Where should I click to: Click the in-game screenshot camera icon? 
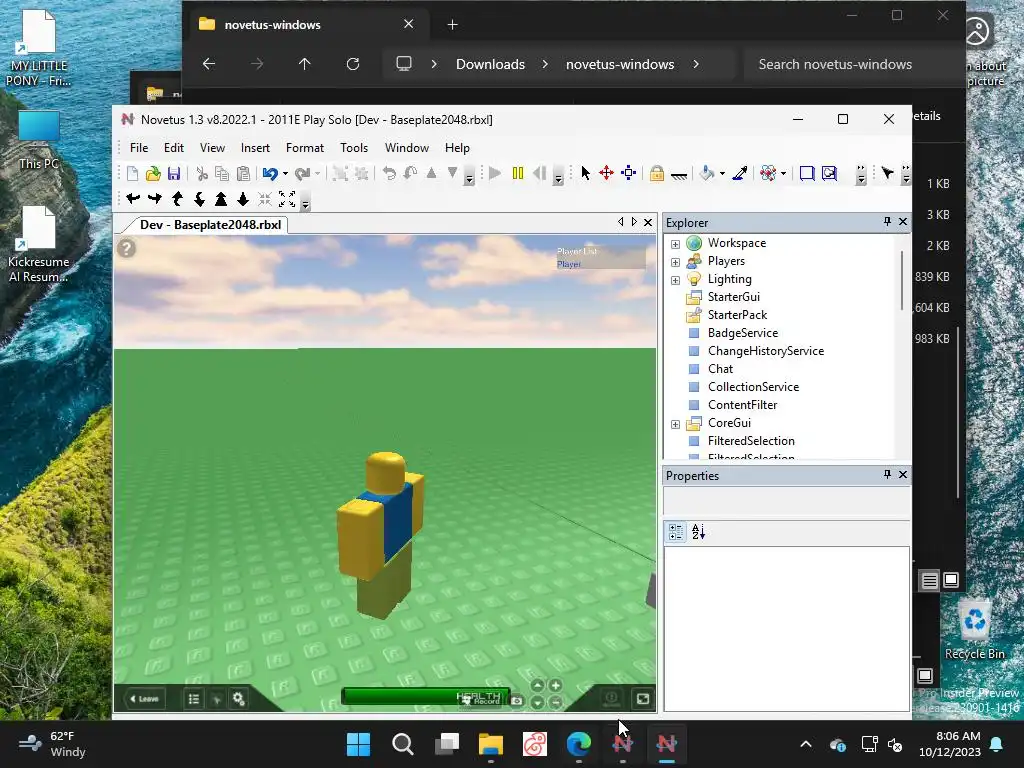[517, 701]
